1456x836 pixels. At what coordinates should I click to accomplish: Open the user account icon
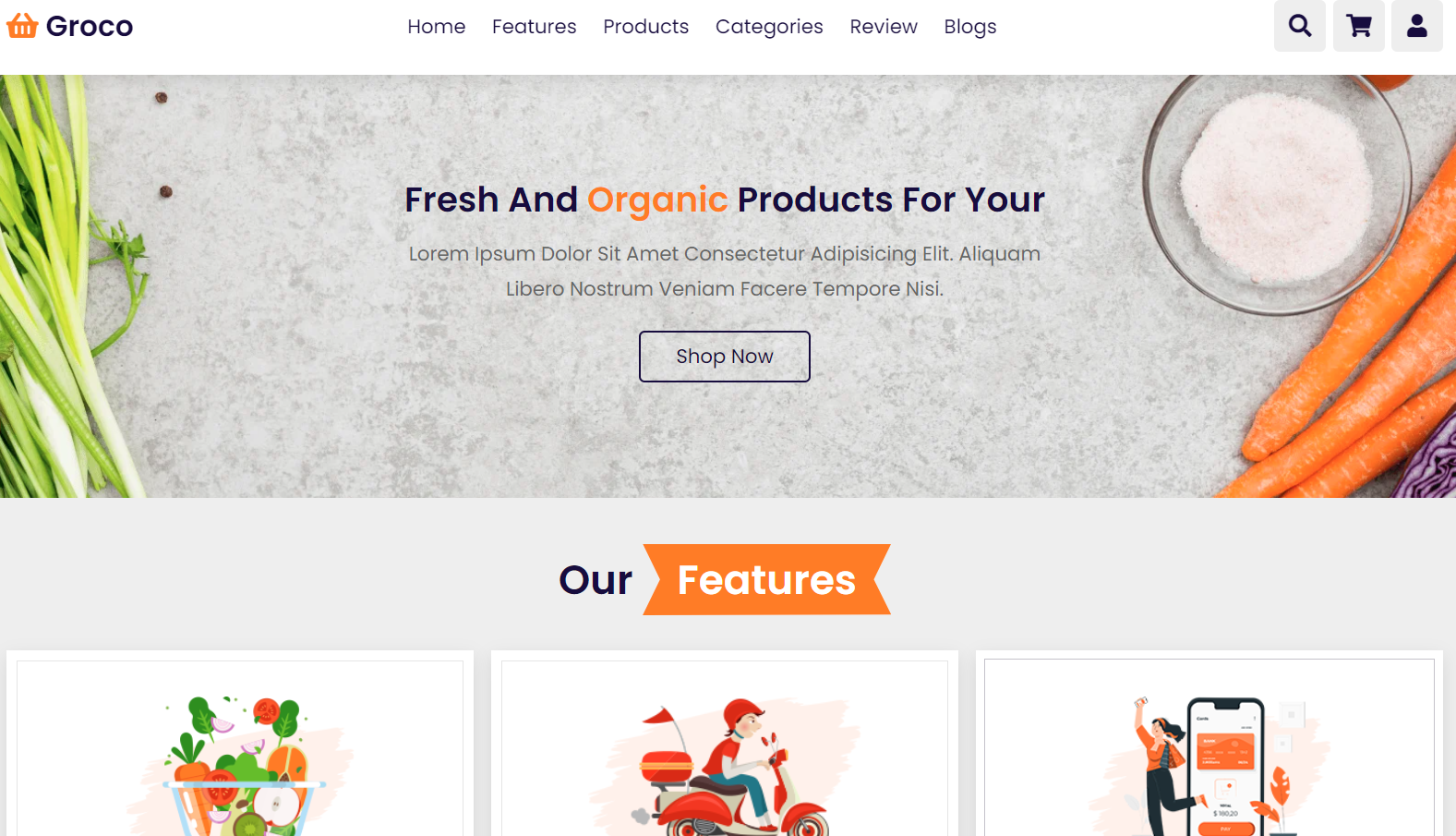1417,26
